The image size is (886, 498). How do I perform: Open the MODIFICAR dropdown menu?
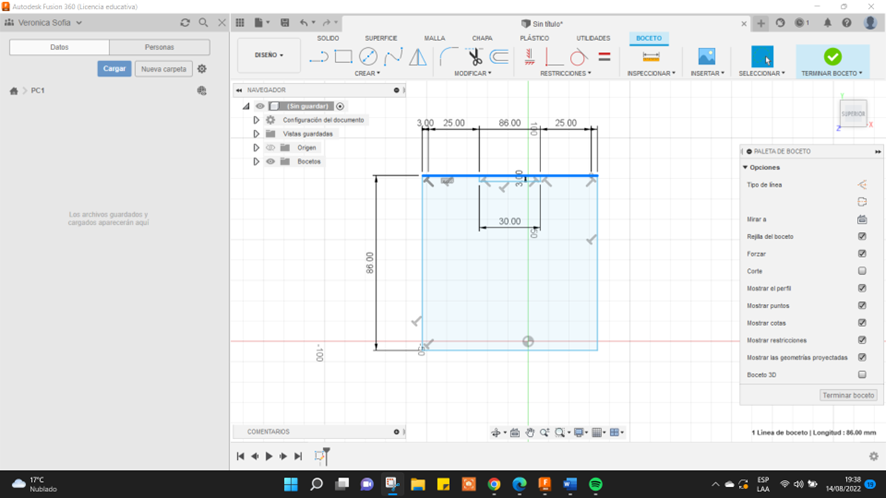click(473, 73)
